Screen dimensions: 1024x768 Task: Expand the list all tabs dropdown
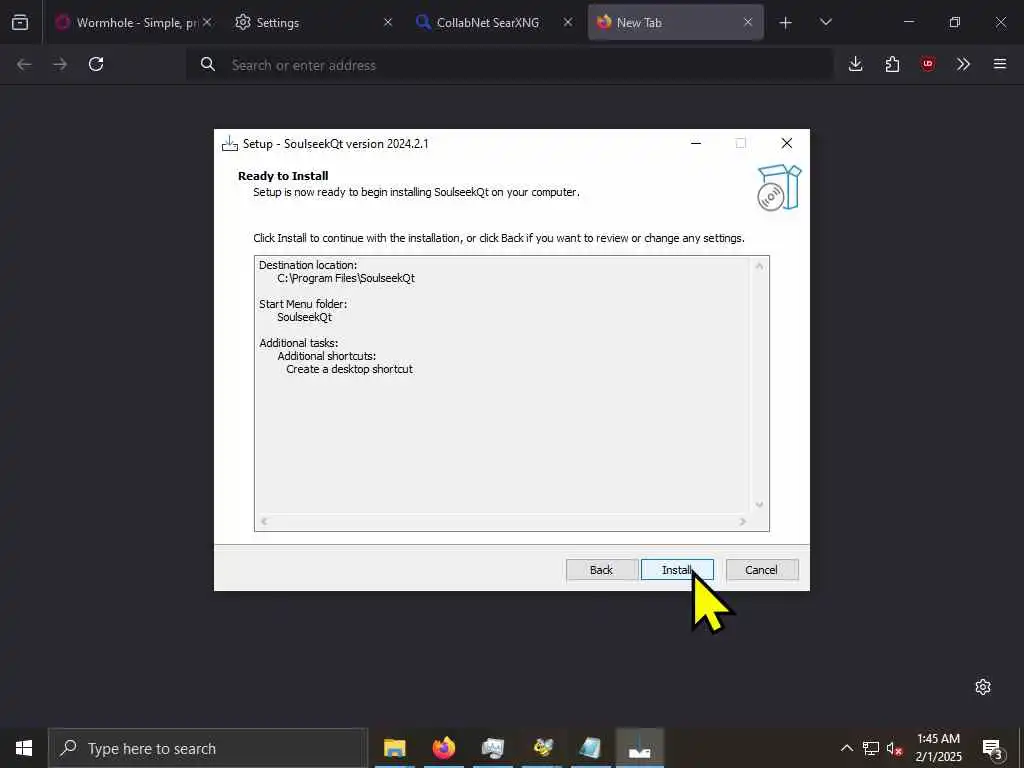pyautogui.click(x=826, y=22)
